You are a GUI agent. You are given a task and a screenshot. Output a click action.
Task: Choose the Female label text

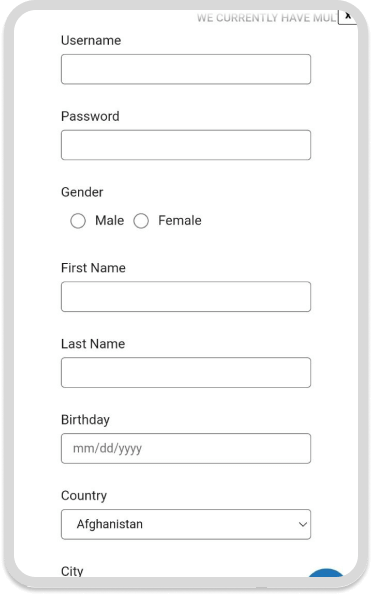point(180,220)
